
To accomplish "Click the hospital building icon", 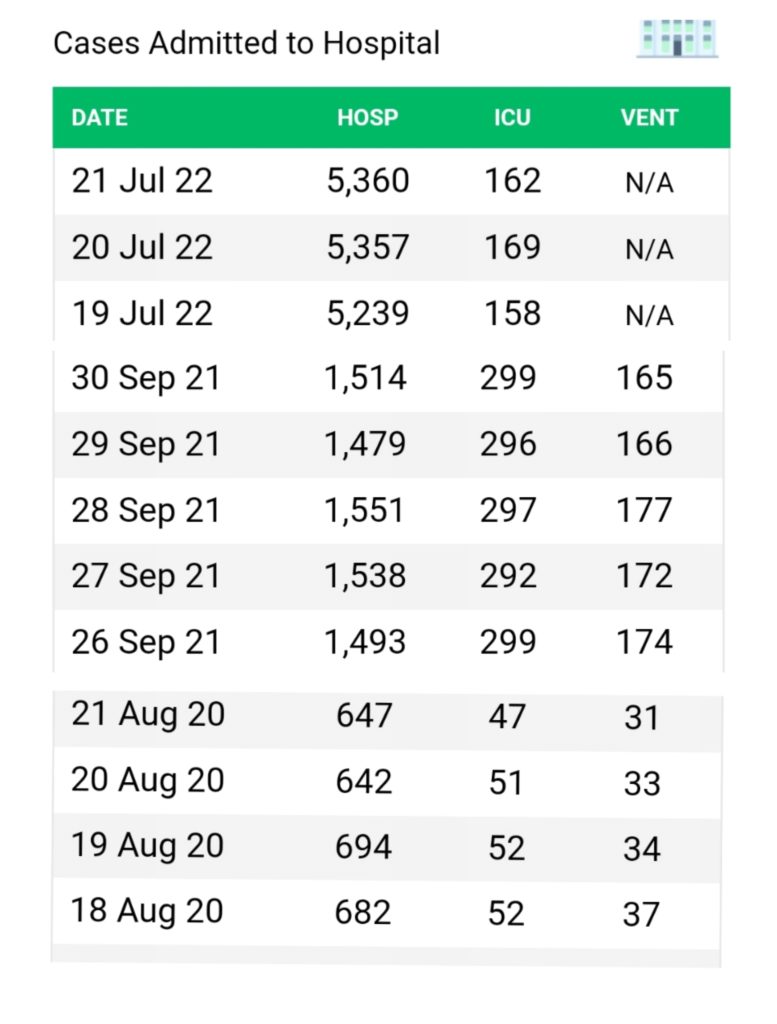I will click(x=677, y=39).
